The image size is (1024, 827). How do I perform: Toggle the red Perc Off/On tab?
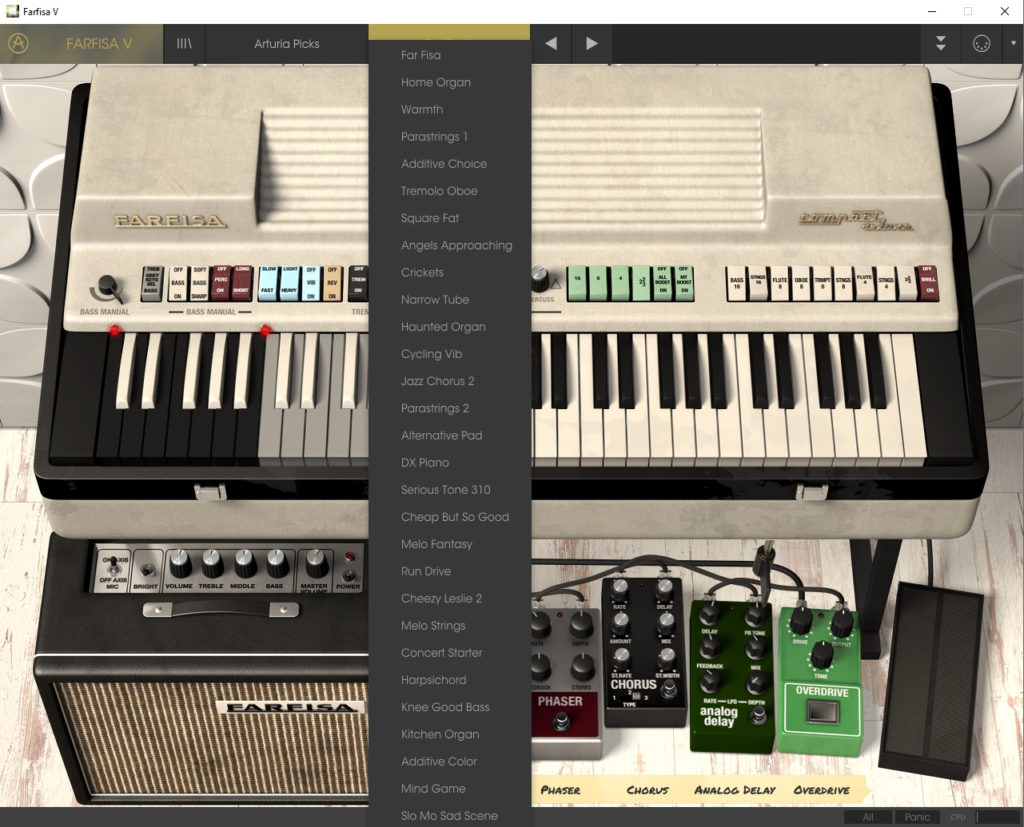tap(221, 283)
